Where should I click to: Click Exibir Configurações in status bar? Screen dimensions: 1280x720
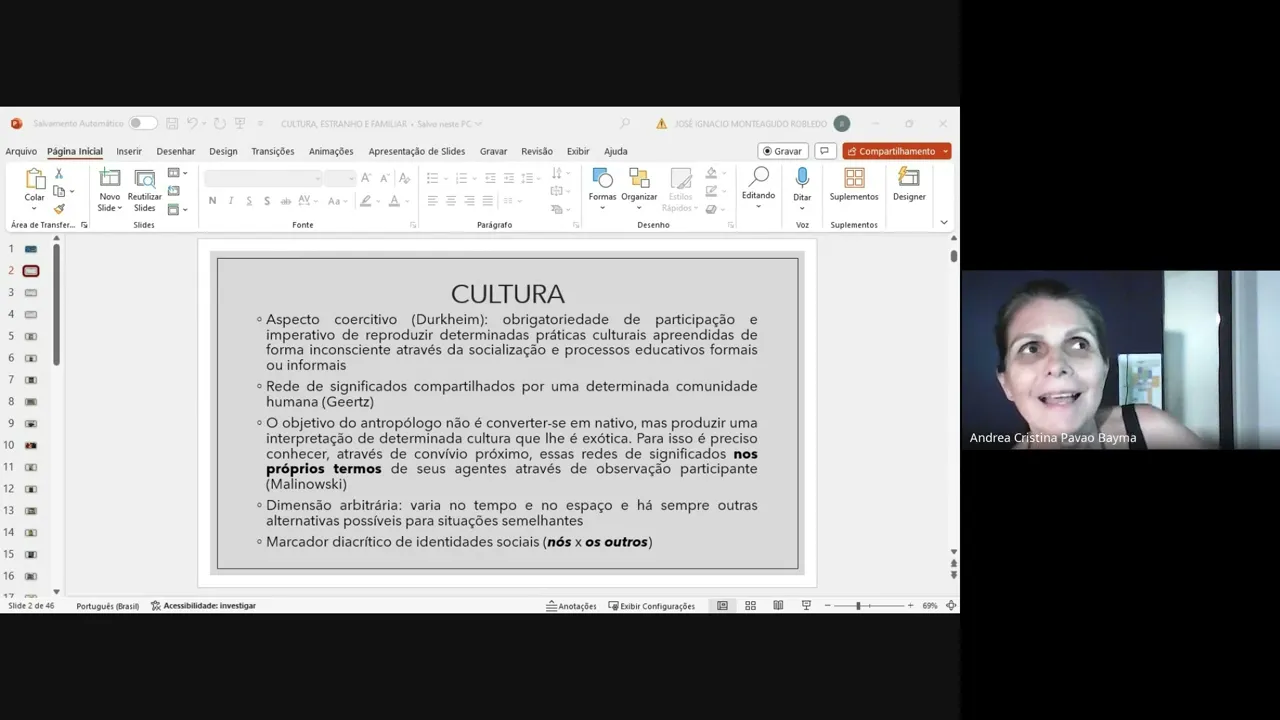pyautogui.click(x=651, y=606)
